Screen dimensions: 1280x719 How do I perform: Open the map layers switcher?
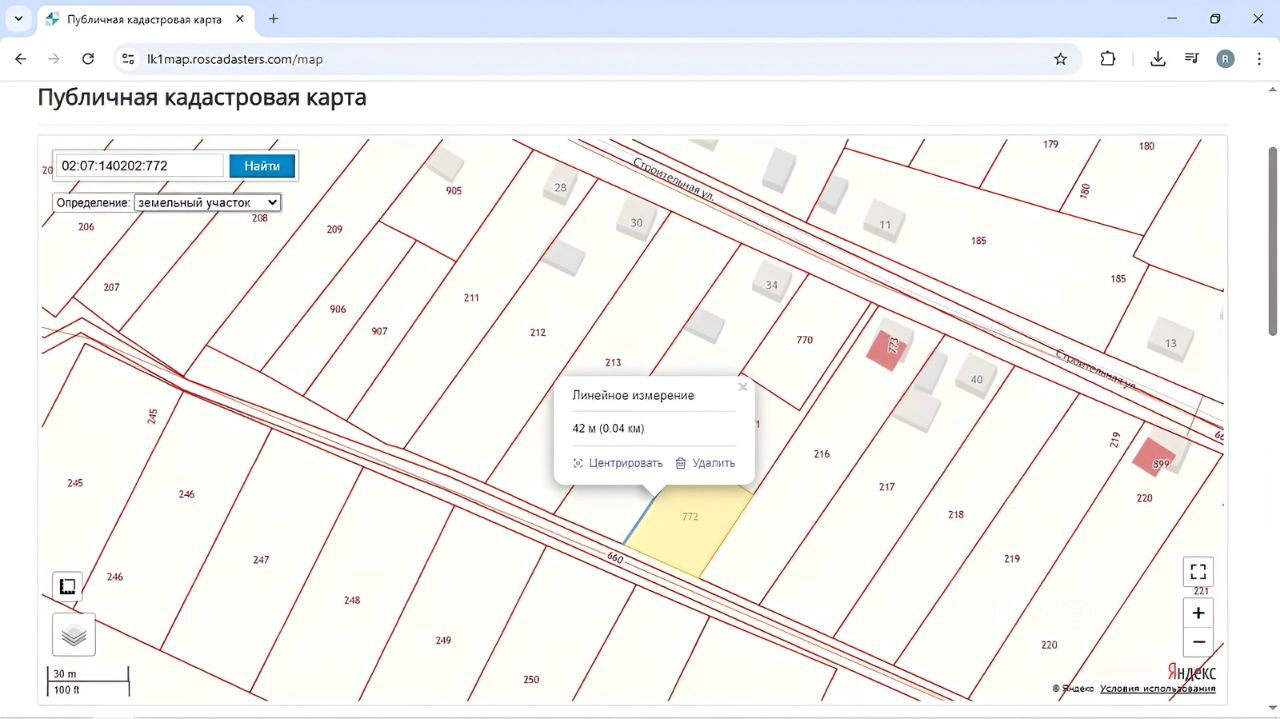point(74,635)
